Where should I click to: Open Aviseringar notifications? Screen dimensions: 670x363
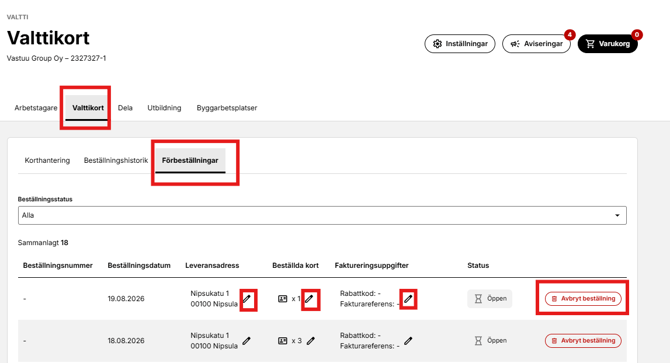tap(536, 44)
